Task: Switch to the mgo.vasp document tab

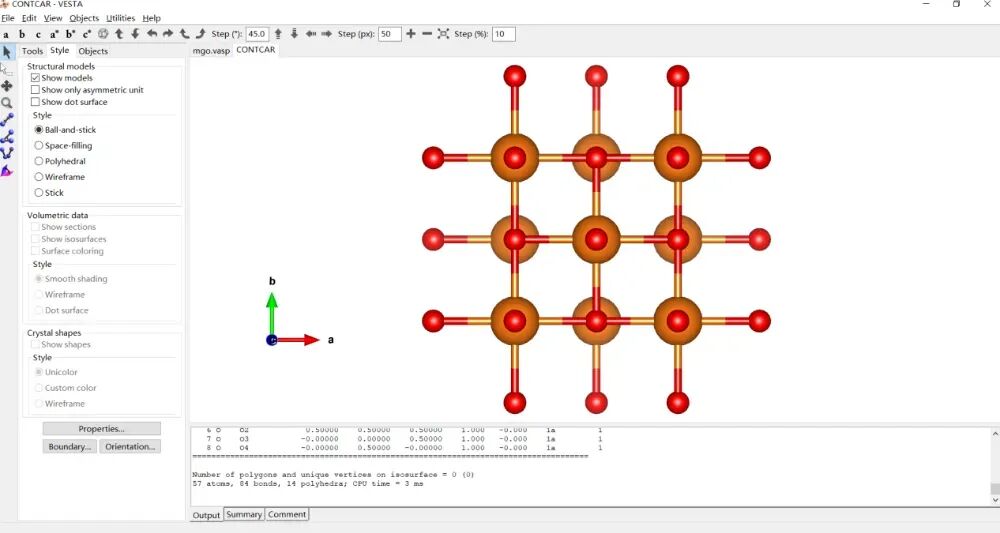Action: (x=211, y=50)
